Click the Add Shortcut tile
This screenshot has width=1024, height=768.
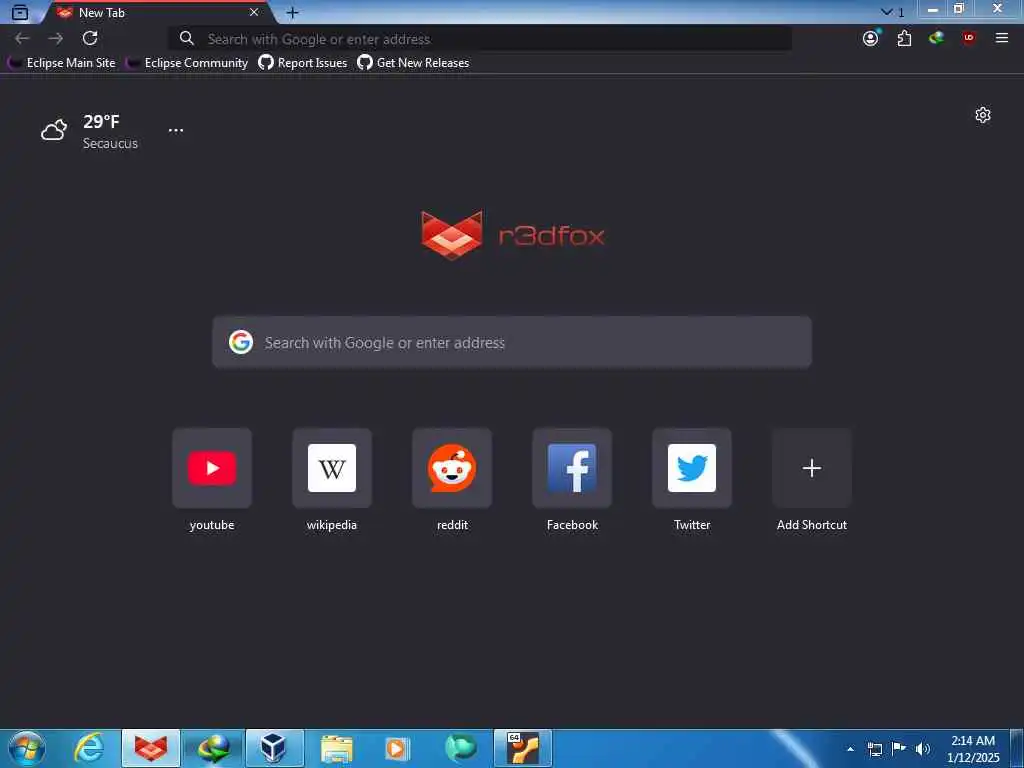click(812, 468)
